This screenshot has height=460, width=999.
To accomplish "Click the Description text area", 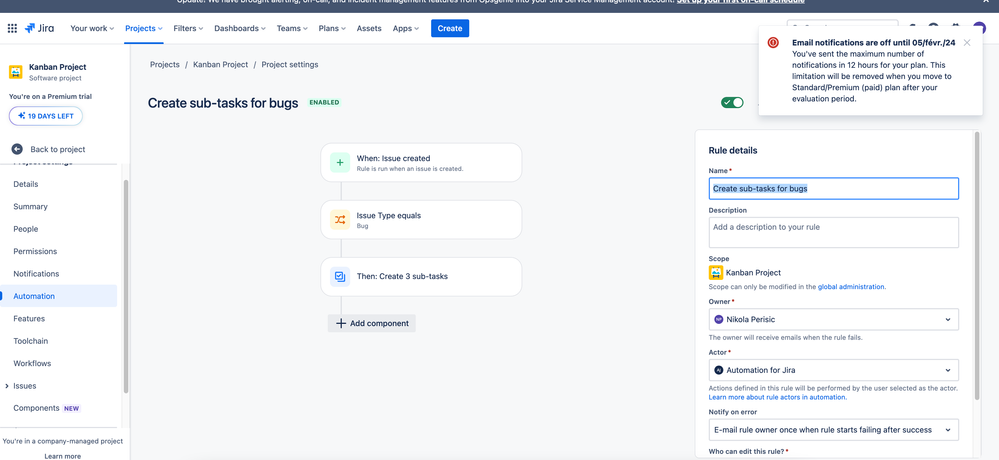I will pos(833,233).
